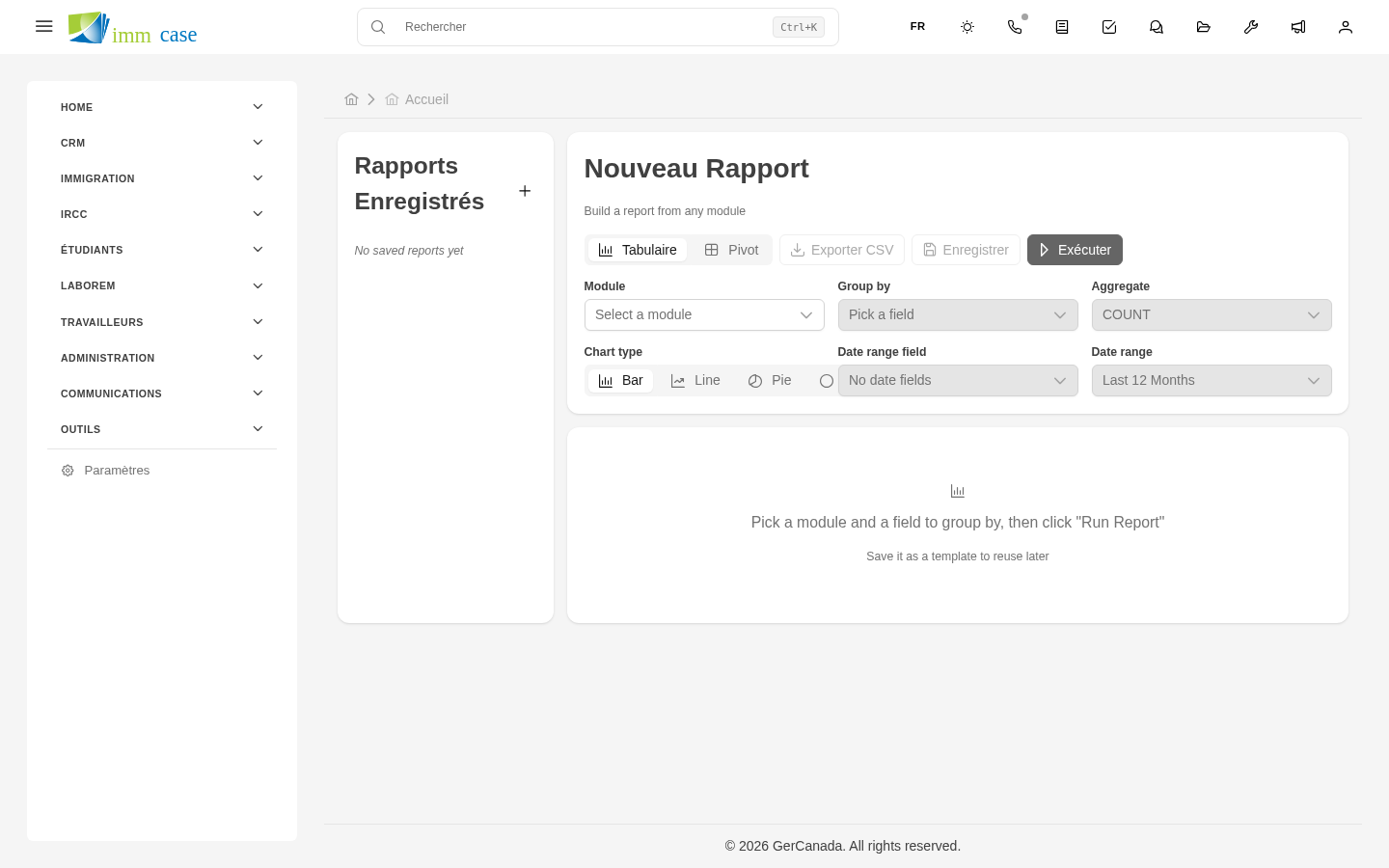This screenshot has width=1389, height=868.
Task: Open the Last 12 Months dropdown
Action: click(1212, 380)
